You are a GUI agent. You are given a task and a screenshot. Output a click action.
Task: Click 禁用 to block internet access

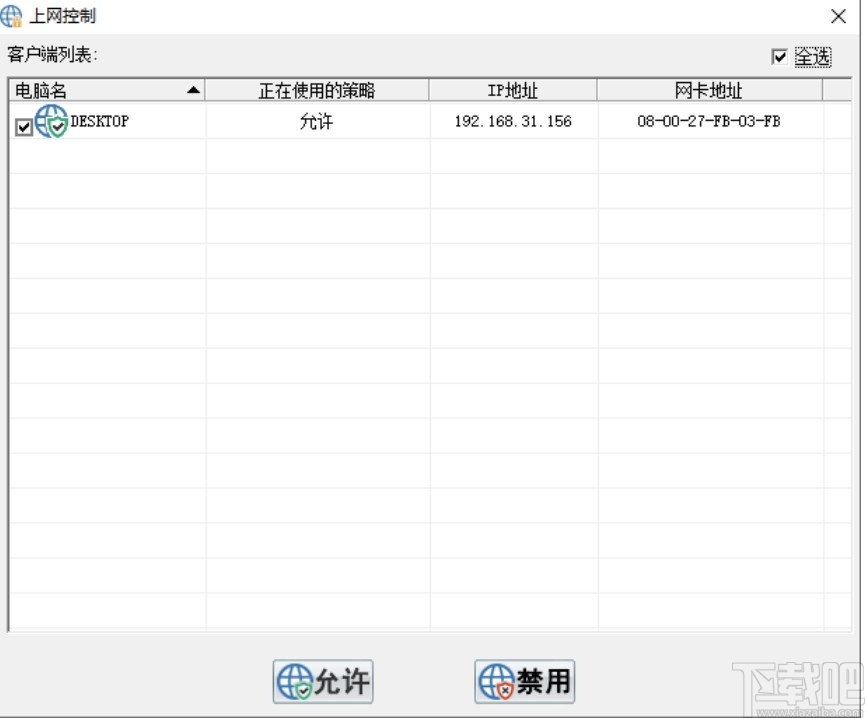tap(525, 681)
